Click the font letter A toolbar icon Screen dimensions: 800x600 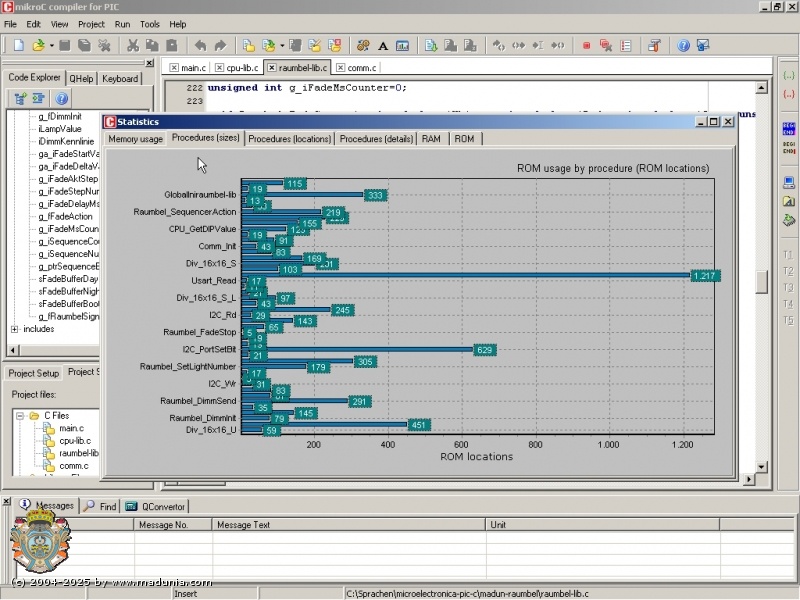383,46
